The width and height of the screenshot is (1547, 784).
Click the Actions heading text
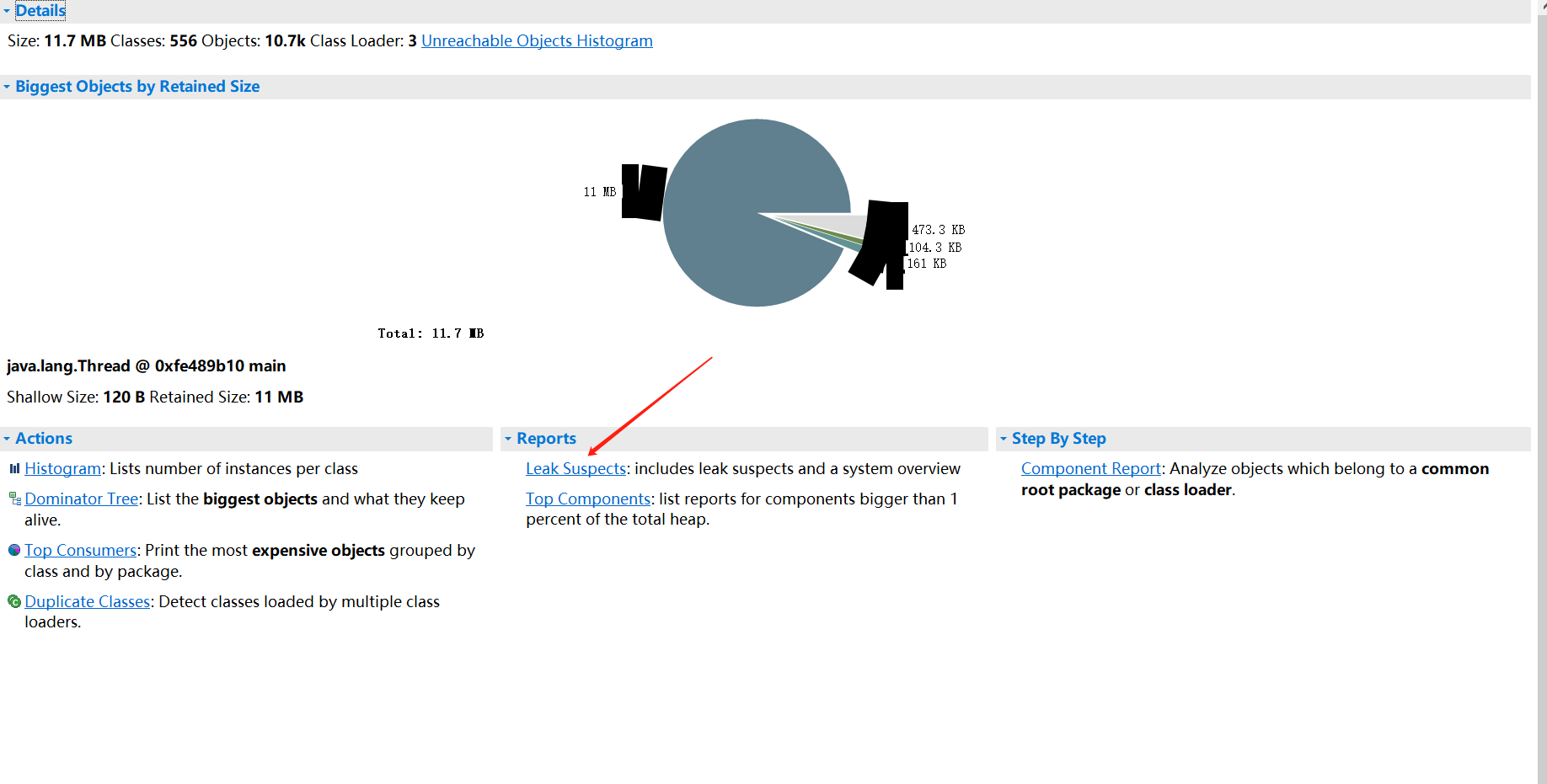44,439
